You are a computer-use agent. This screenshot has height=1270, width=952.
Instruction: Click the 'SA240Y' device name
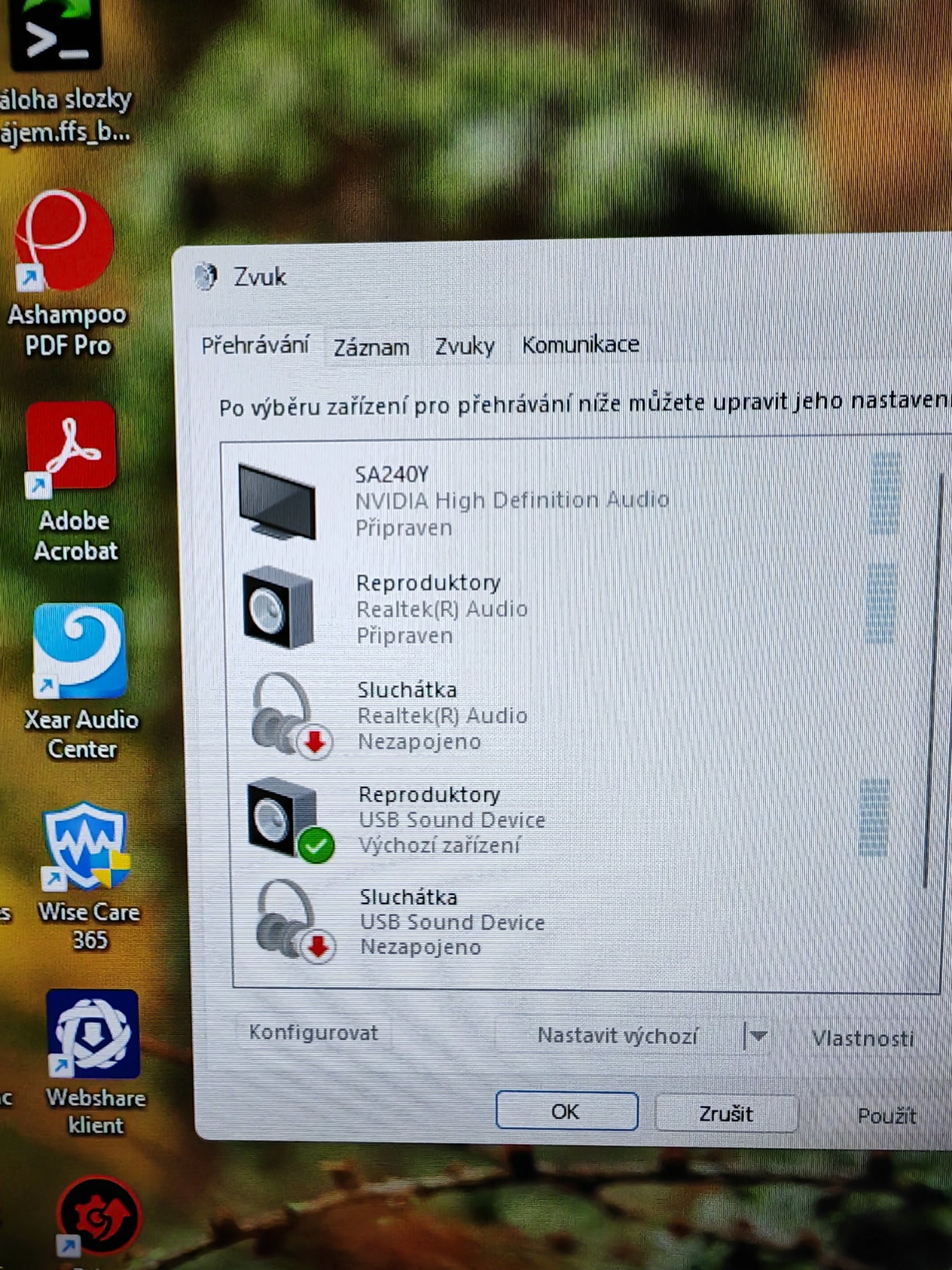[391, 475]
